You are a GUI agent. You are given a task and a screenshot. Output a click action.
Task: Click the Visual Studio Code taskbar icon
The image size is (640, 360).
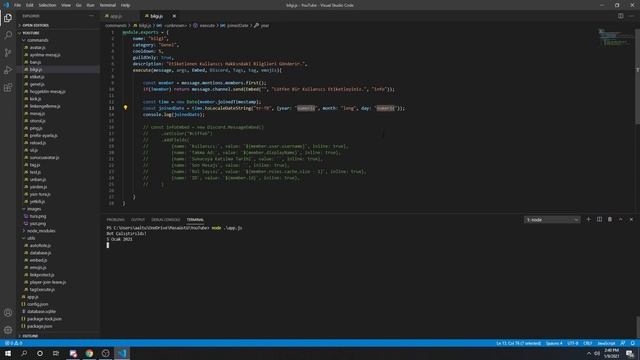(x=122, y=353)
